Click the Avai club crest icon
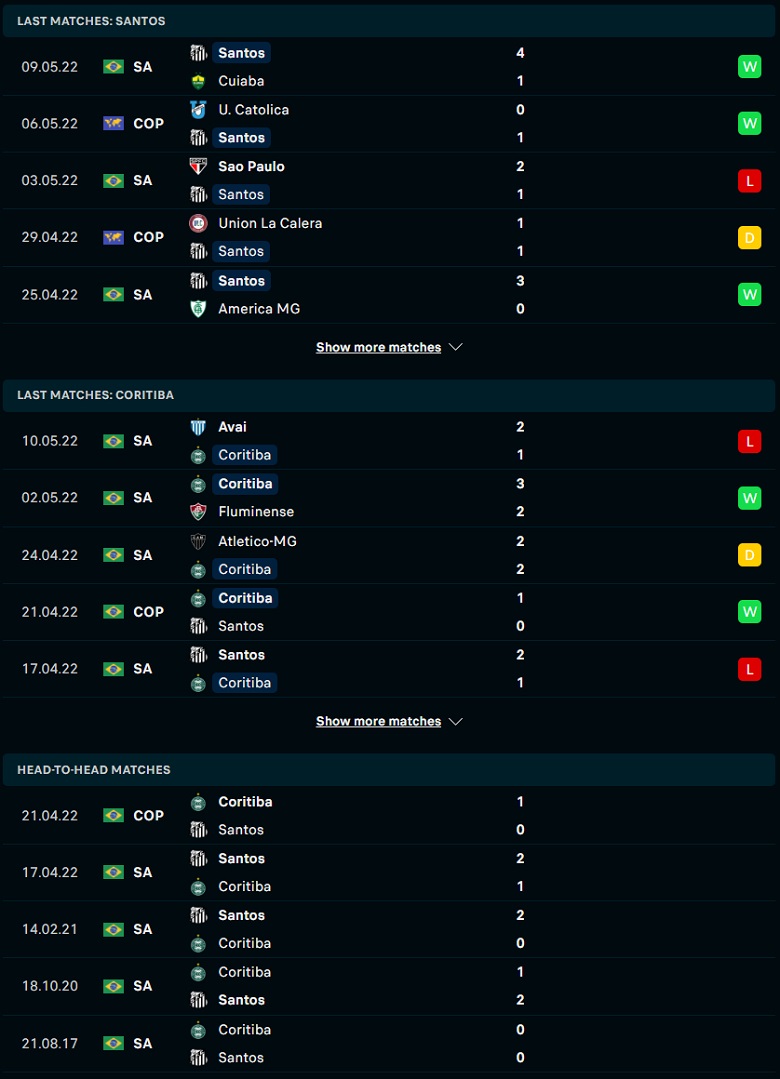The image size is (780, 1079). pyautogui.click(x=198, y=427)
